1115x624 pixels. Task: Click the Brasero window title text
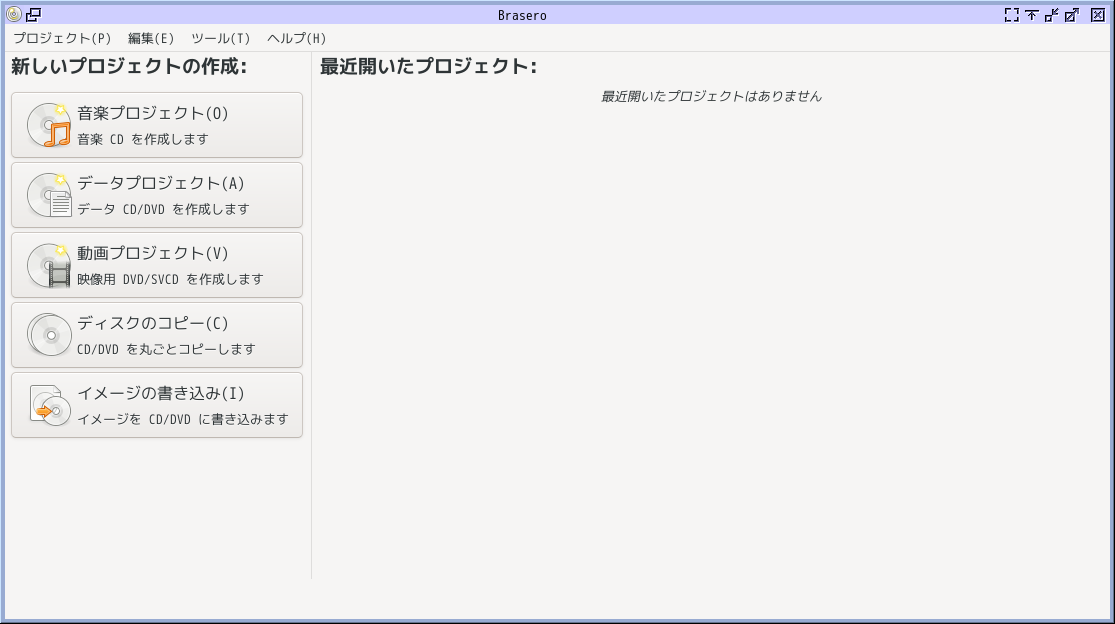[522, 15]
